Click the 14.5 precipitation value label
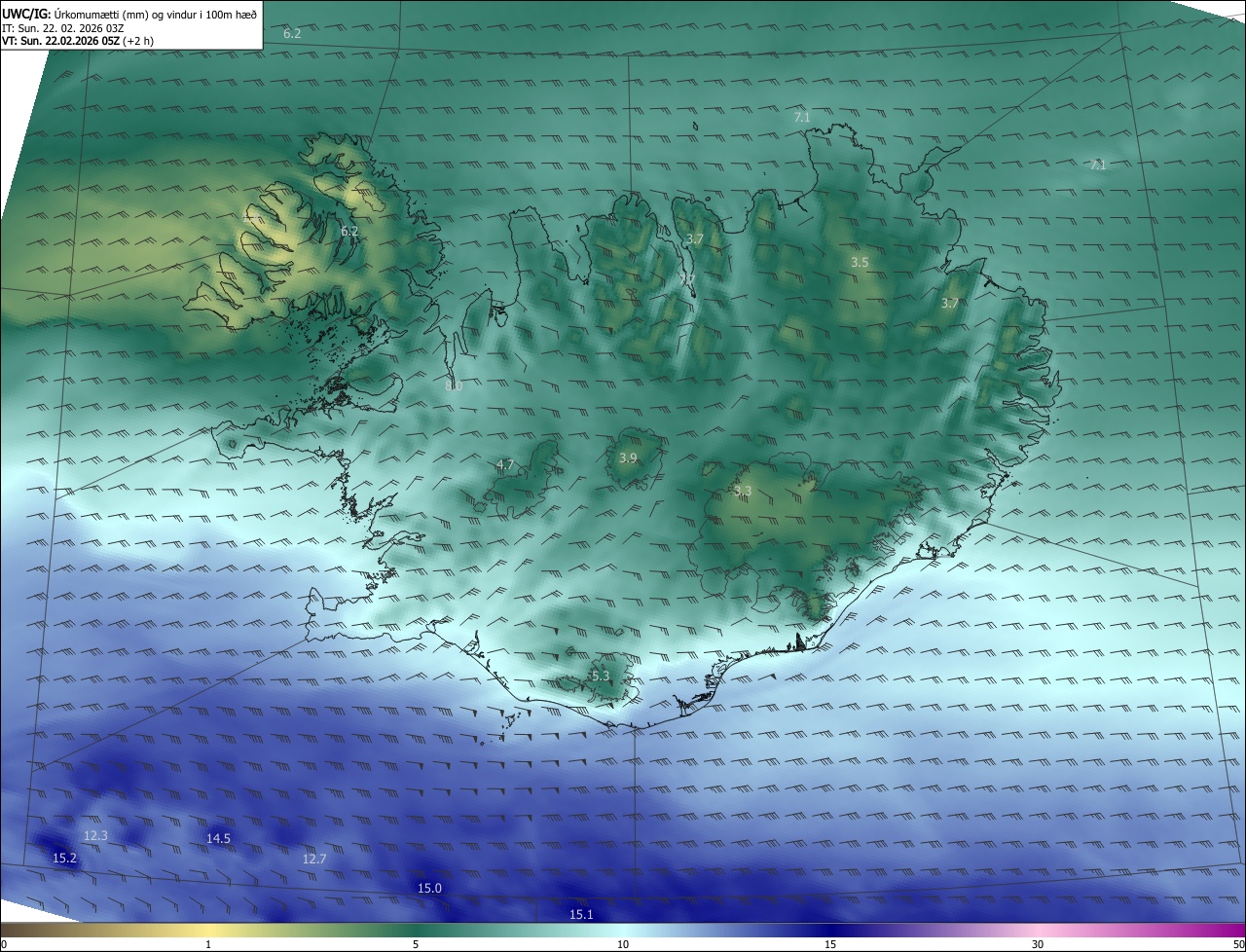1246x952 pixels. pos(218,838)
